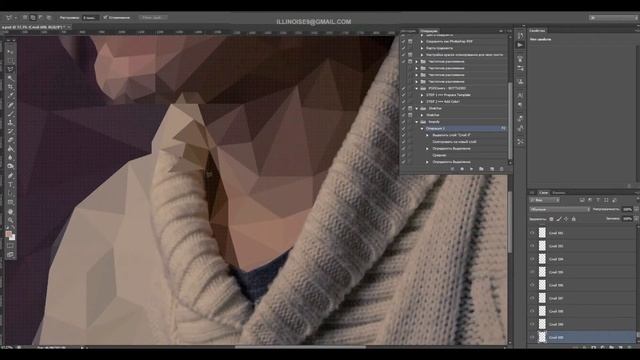
Task: Click the Растушевка (feather) value field
Action: (90, 18)
